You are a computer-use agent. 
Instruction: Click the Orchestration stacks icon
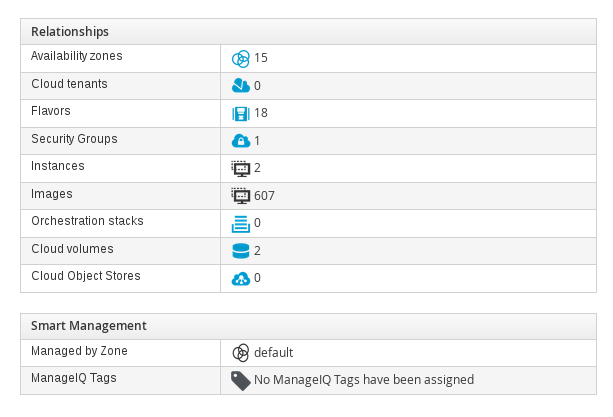240,224
